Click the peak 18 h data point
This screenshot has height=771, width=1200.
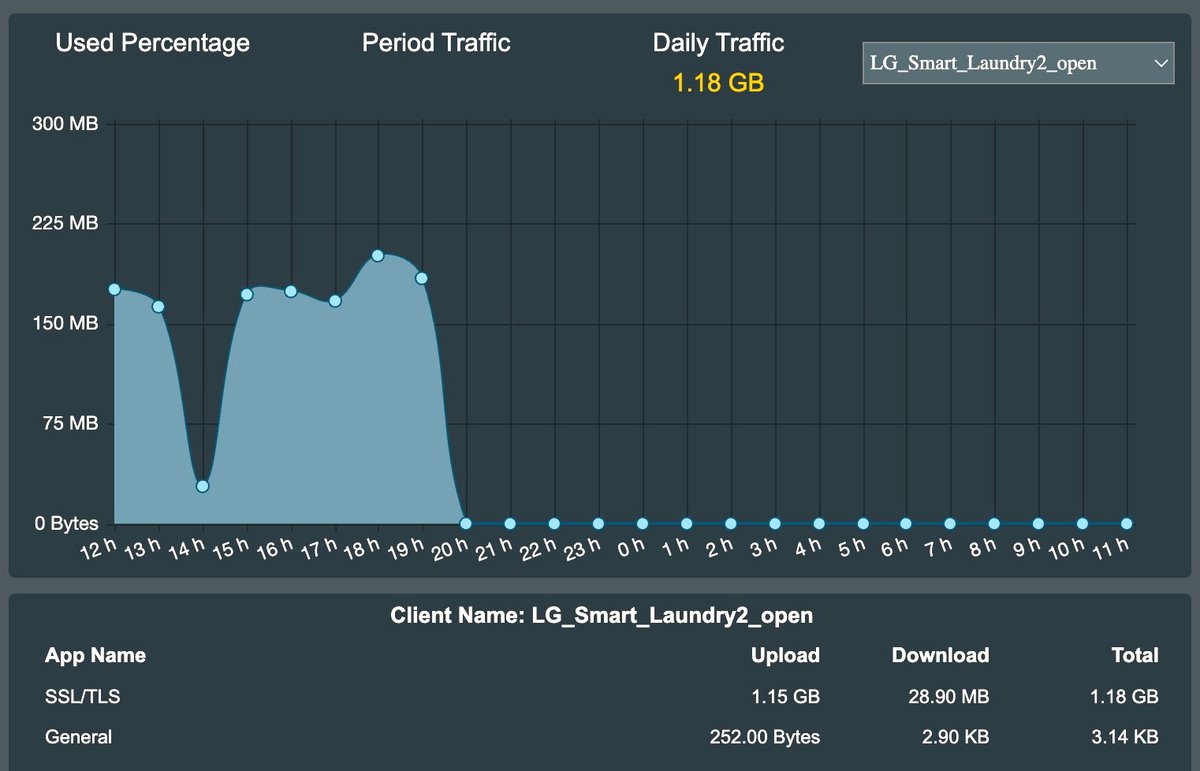pos(378,255)
